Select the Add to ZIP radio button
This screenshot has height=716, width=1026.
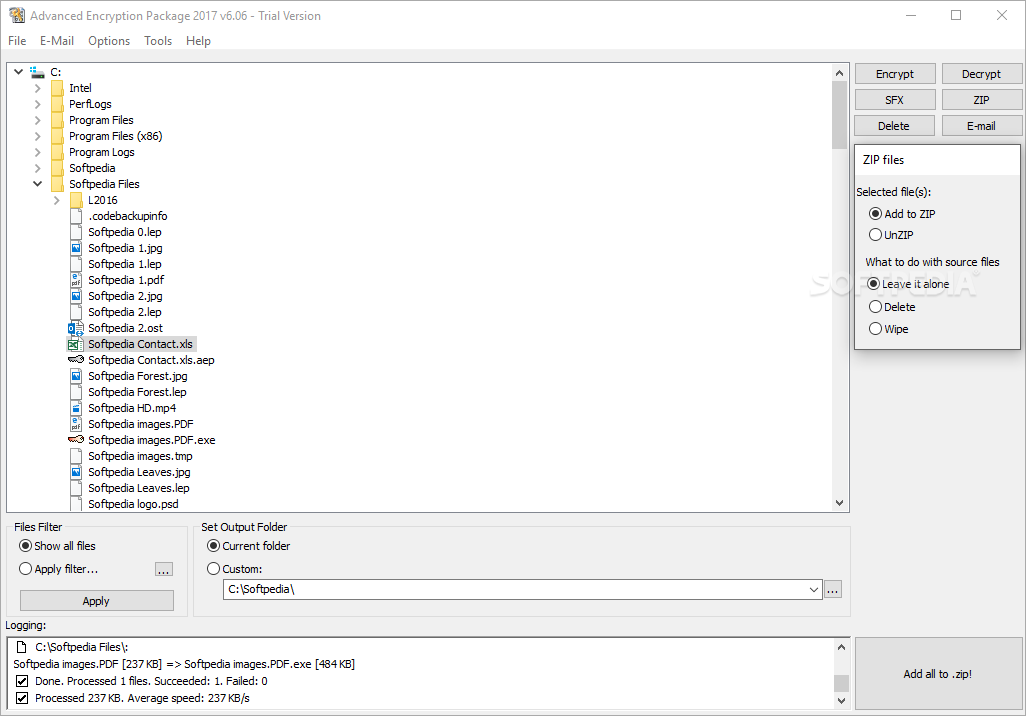(x=875, y=214)
